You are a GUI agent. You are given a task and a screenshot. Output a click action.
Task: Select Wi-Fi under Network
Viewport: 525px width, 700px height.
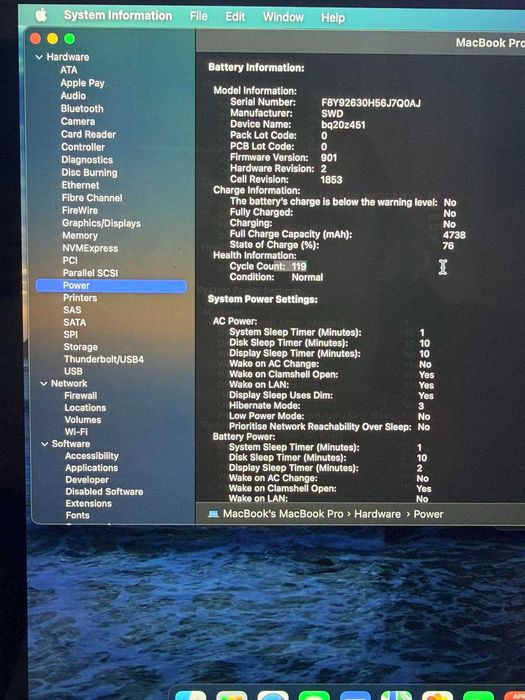pyautogui.click(x=76, y=432)
